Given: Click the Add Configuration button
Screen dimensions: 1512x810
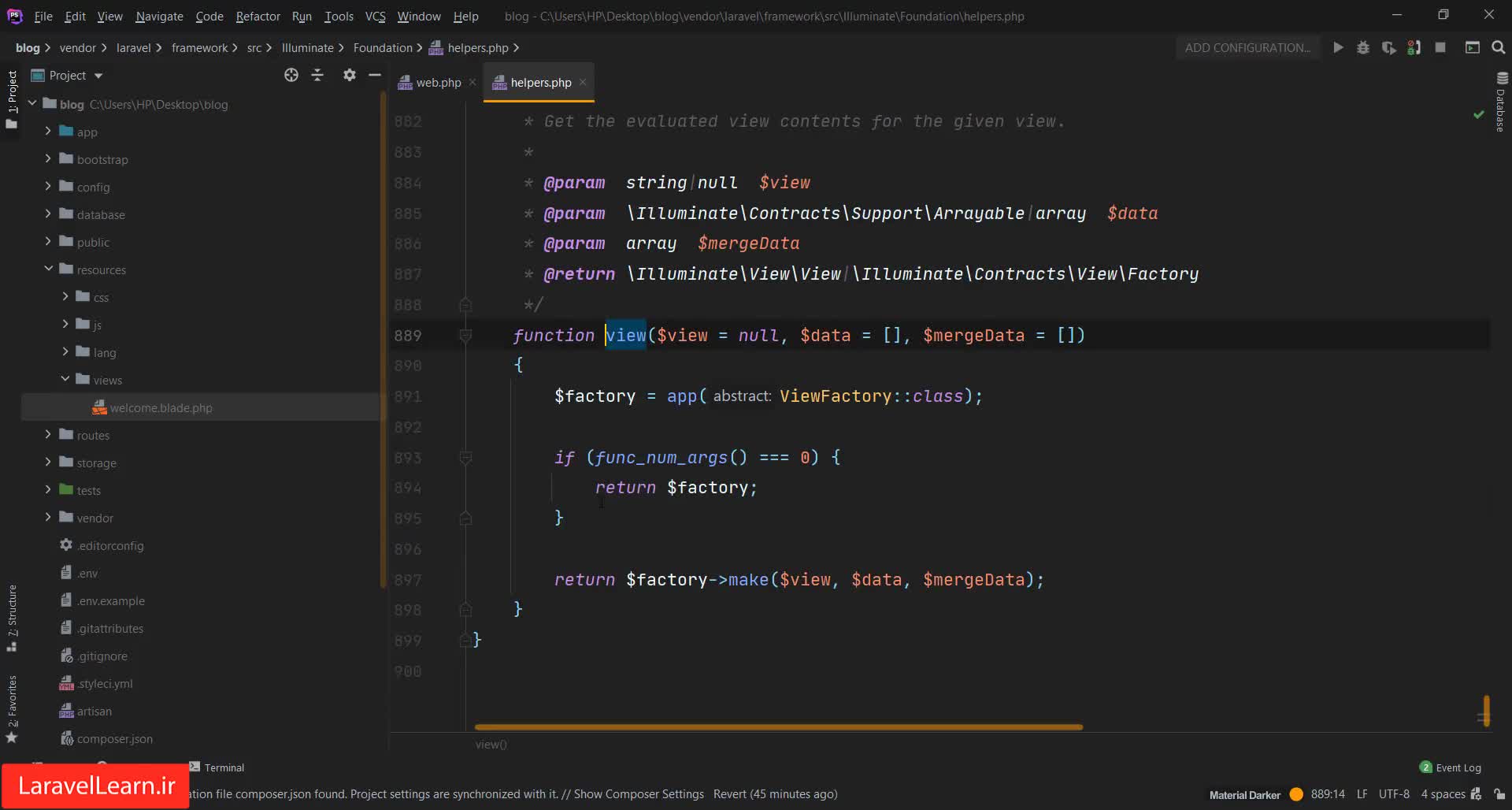Looking at the screenshot, I should (1247, 48).
